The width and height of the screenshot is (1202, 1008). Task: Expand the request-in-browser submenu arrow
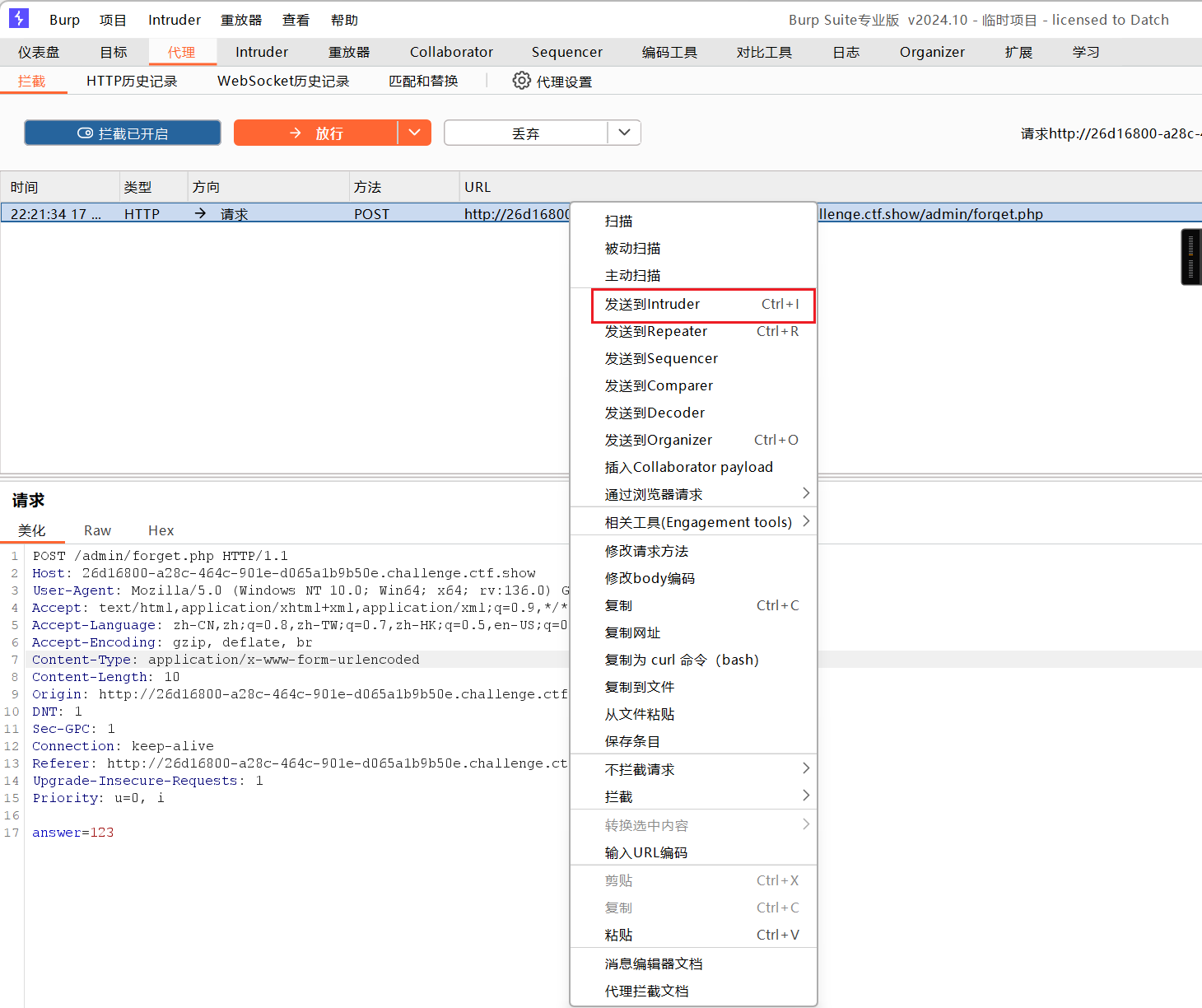[x=806, y=493]
